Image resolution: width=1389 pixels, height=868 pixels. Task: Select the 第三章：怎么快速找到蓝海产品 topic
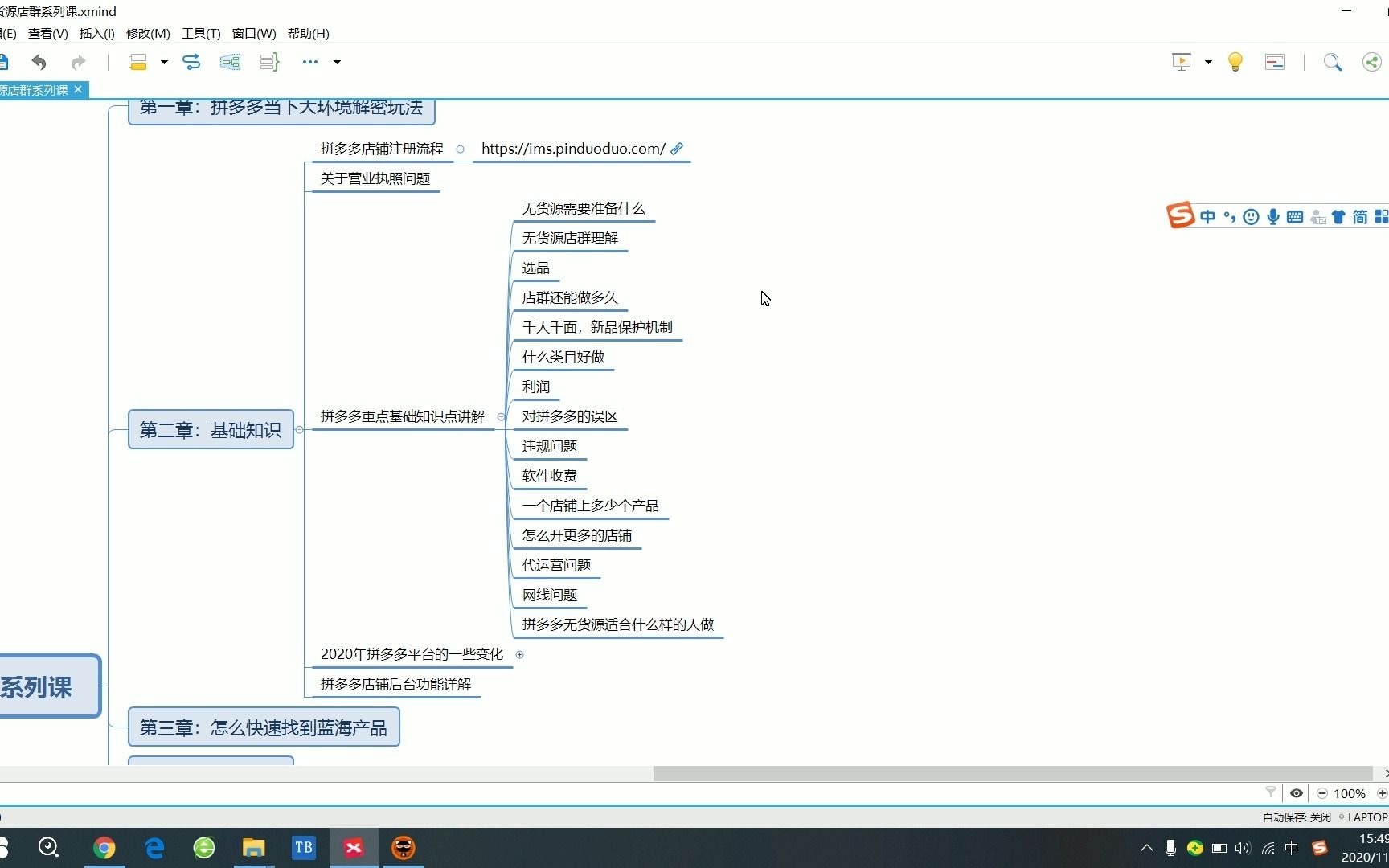click(x=264, y=727)
